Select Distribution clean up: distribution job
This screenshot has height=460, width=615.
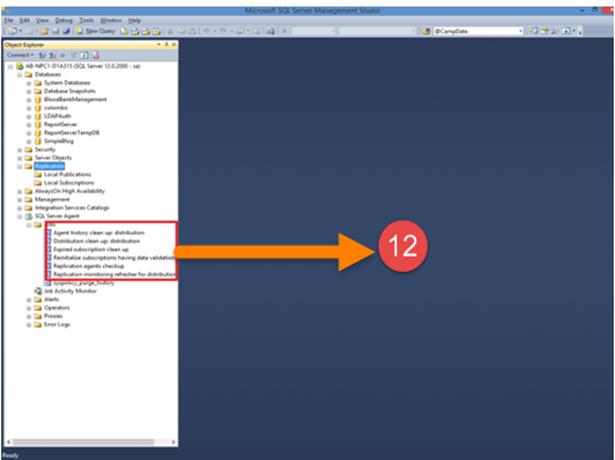96,241
